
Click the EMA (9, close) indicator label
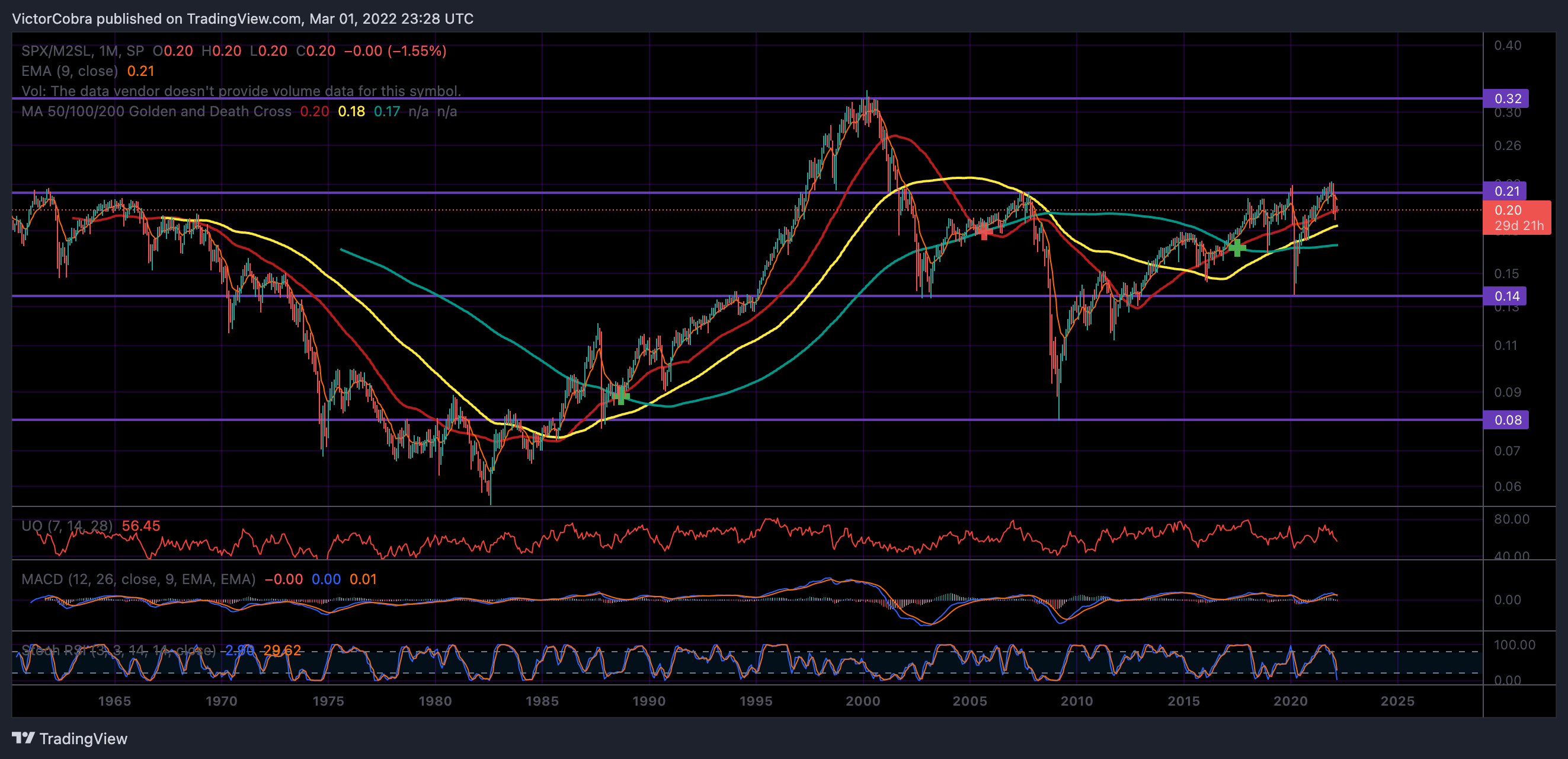point(69,71)
